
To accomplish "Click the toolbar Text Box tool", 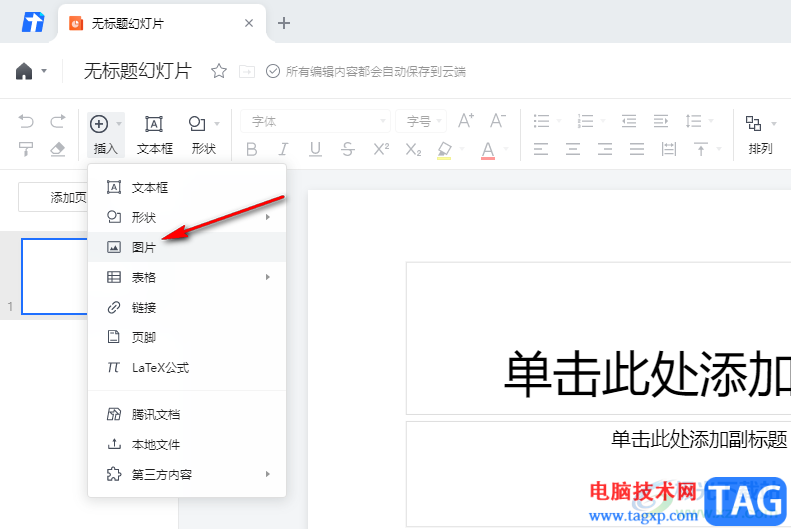I will (x=154, y=135).
